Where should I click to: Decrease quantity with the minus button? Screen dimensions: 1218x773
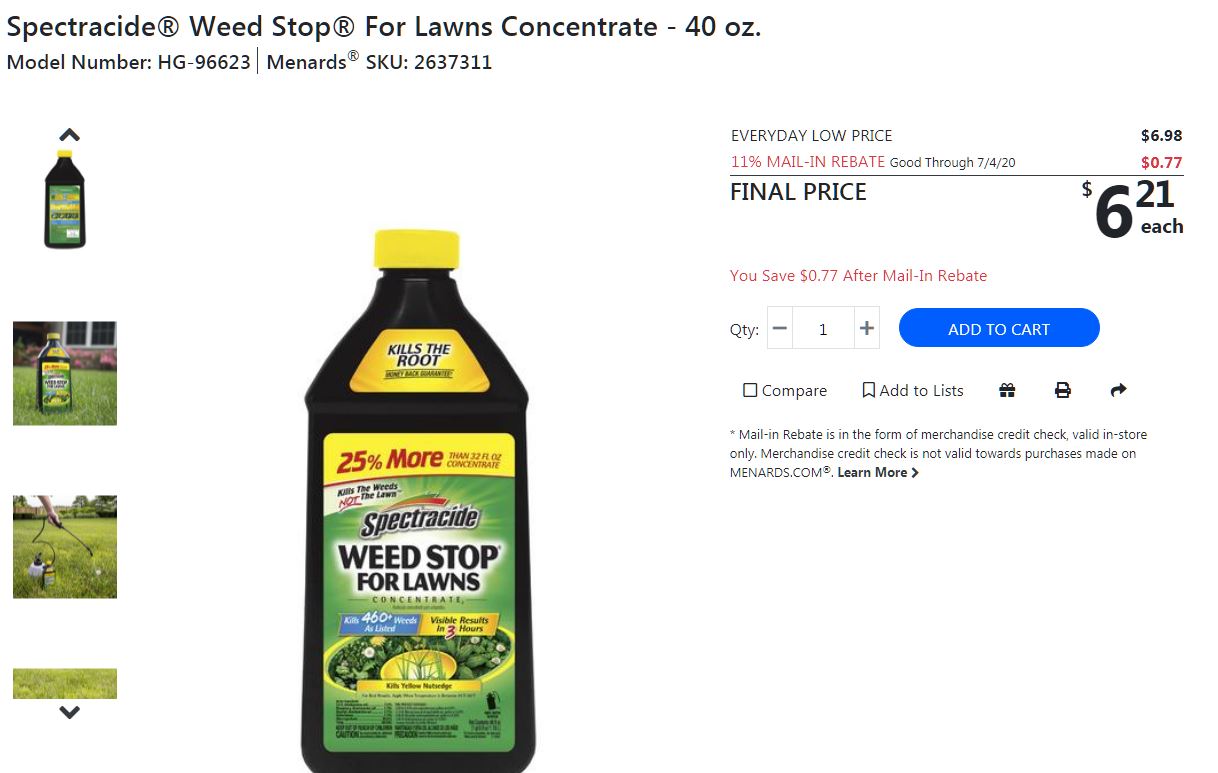(x=780, y=328)
